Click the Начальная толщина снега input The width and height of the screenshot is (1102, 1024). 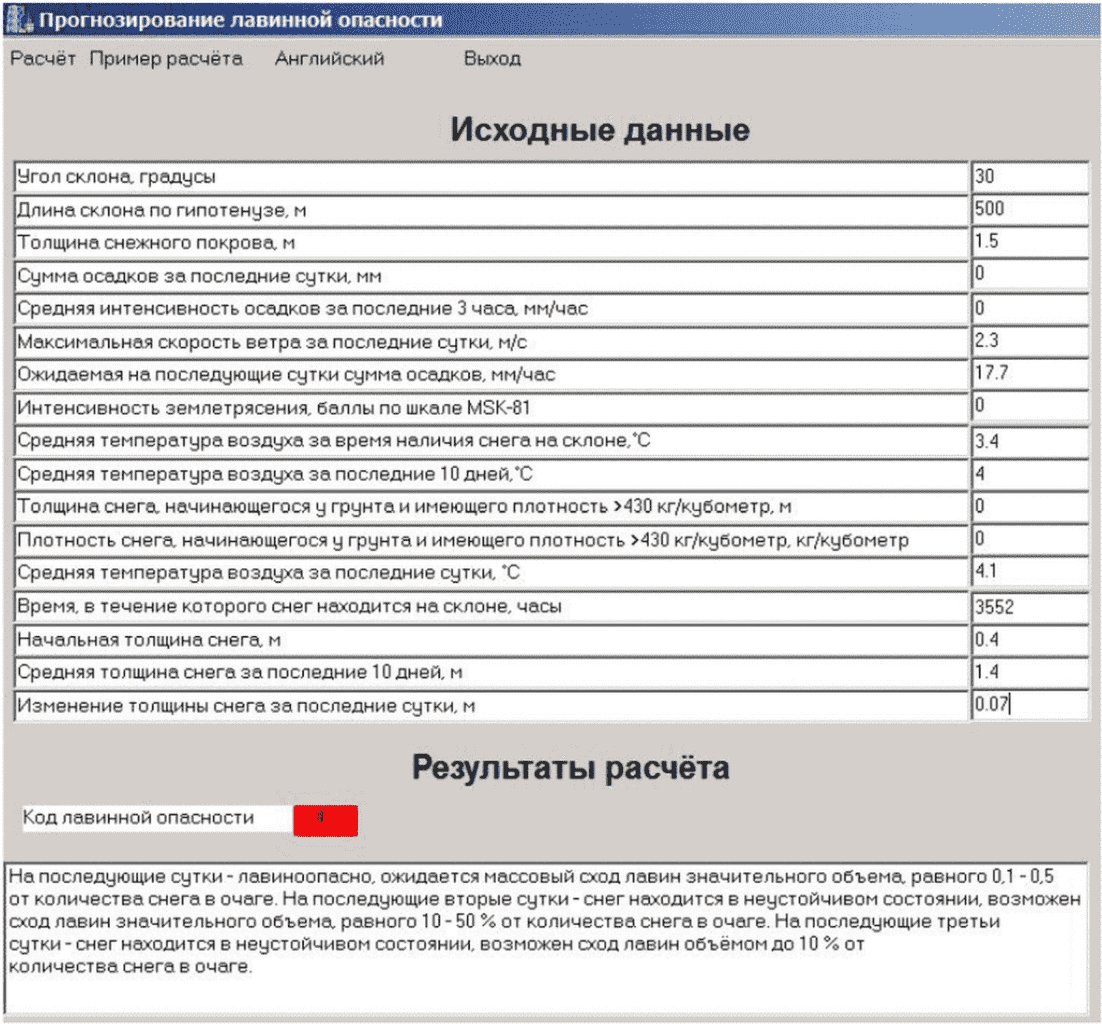click(x=1029, y=640)
